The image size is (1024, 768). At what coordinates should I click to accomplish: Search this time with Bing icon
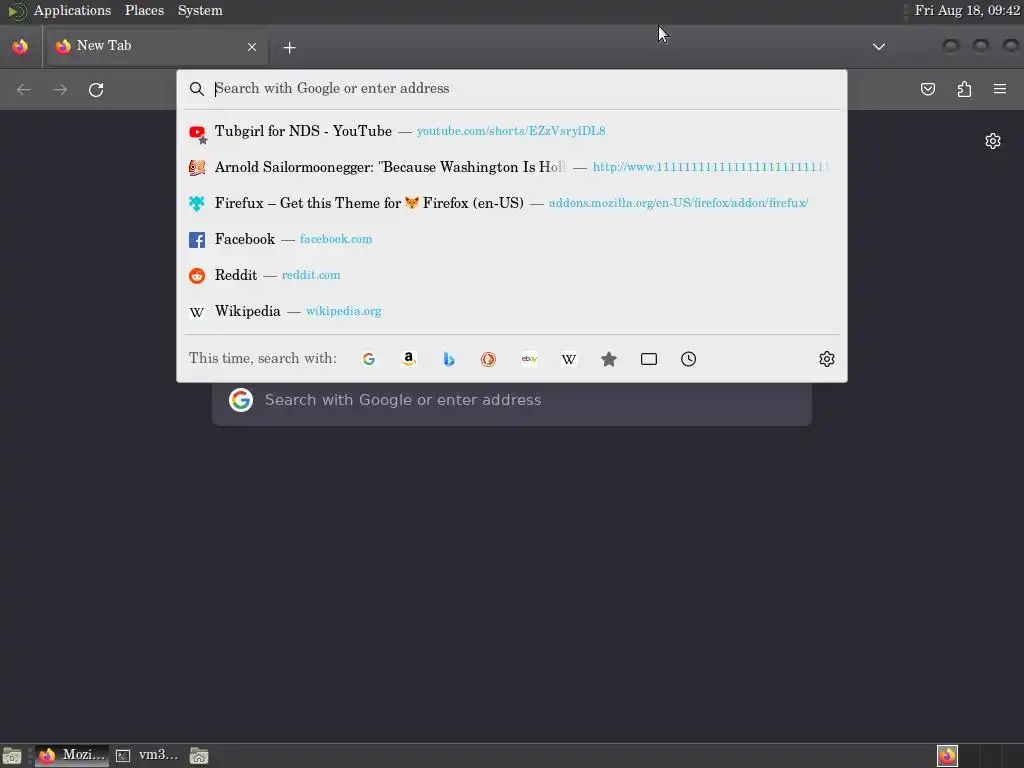[x=449, y=359]
